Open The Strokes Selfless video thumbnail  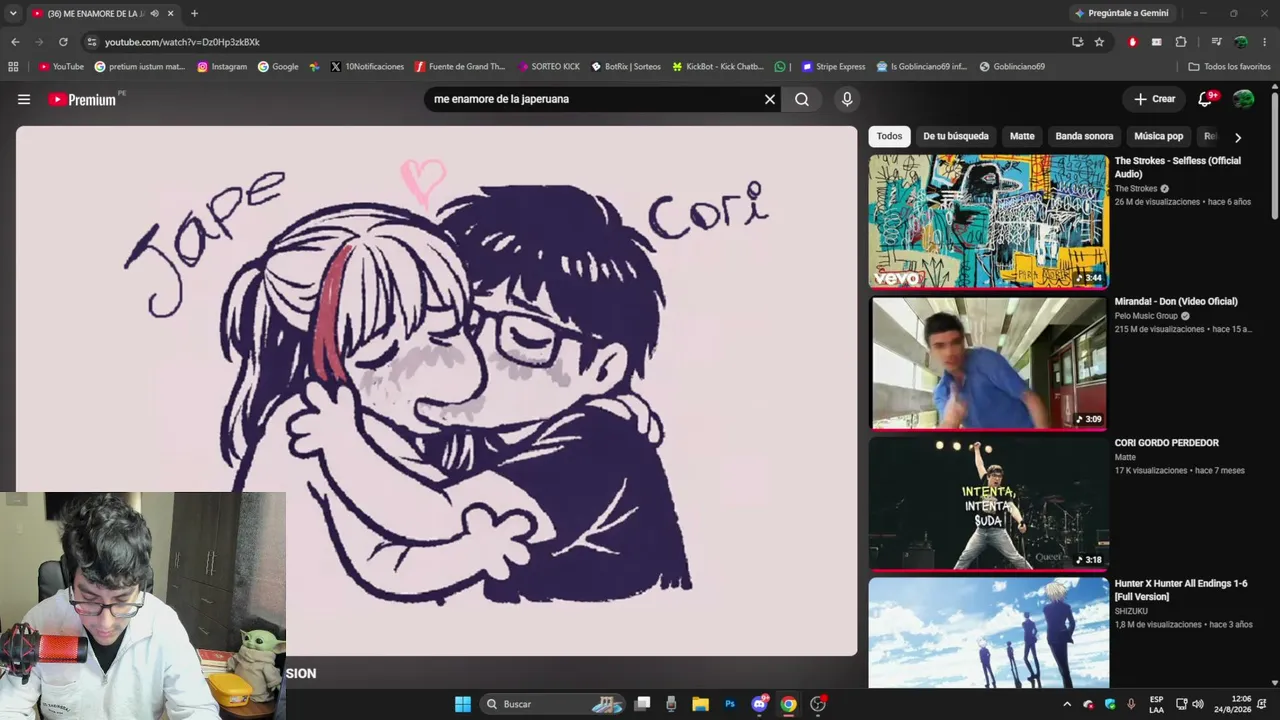(x=988, y=221)
